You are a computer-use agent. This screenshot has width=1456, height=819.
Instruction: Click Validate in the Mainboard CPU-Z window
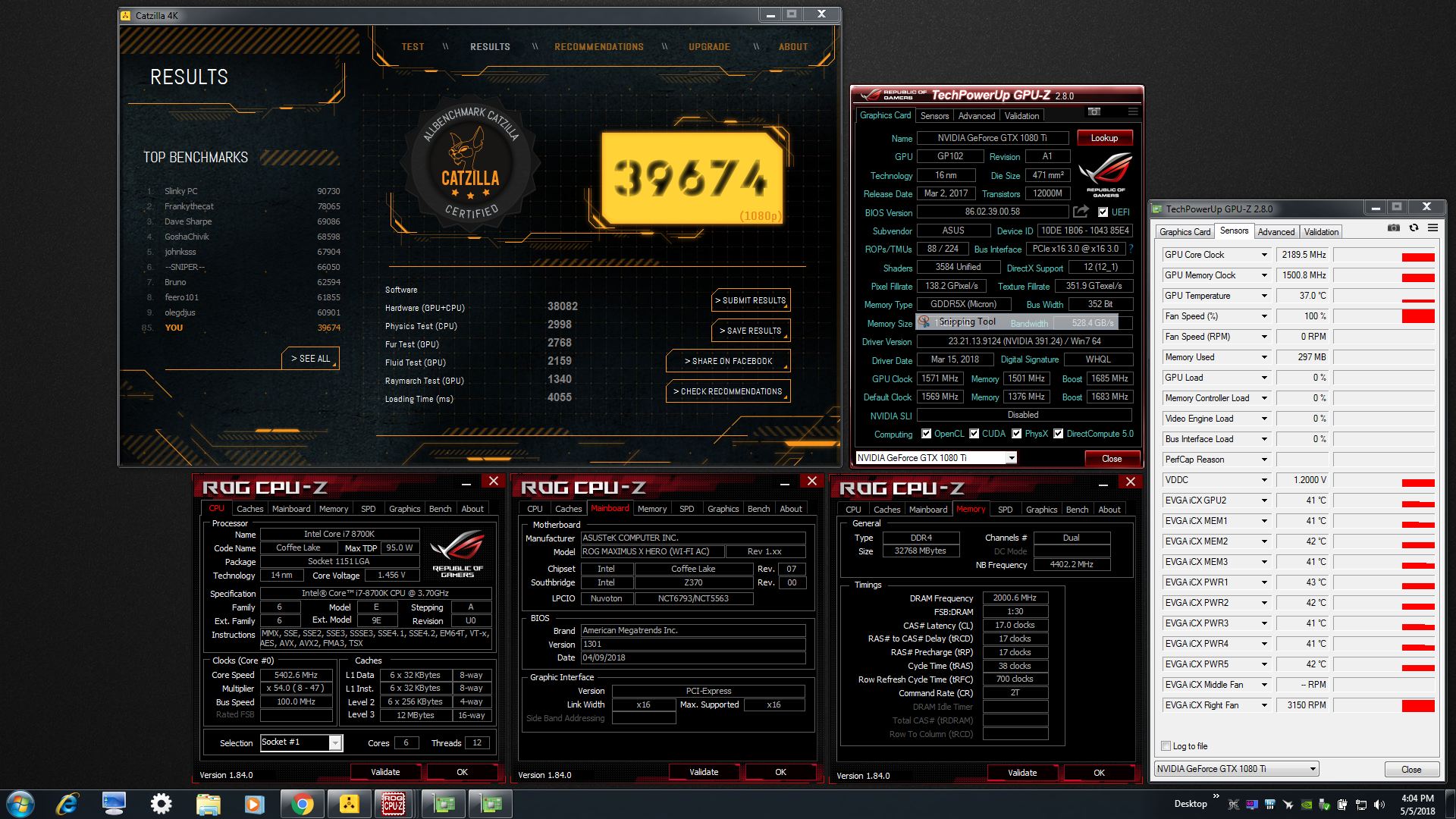click(704, 772)
